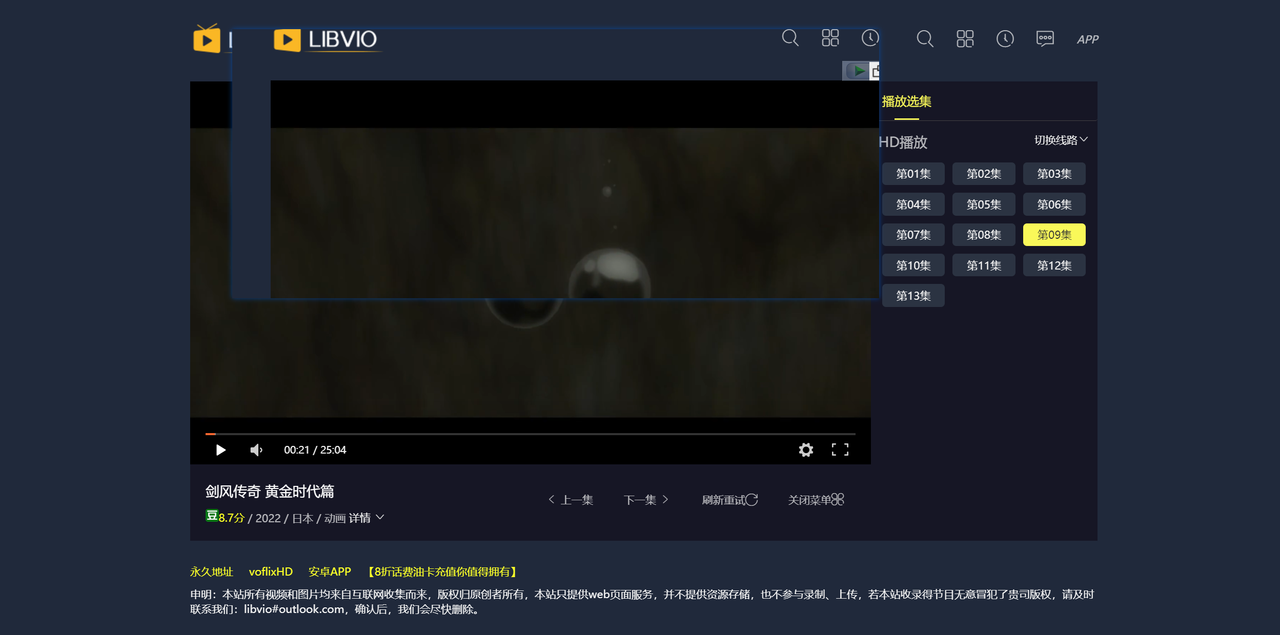
Task: Select episode 第02集
Action: click(x=984, y=174)
